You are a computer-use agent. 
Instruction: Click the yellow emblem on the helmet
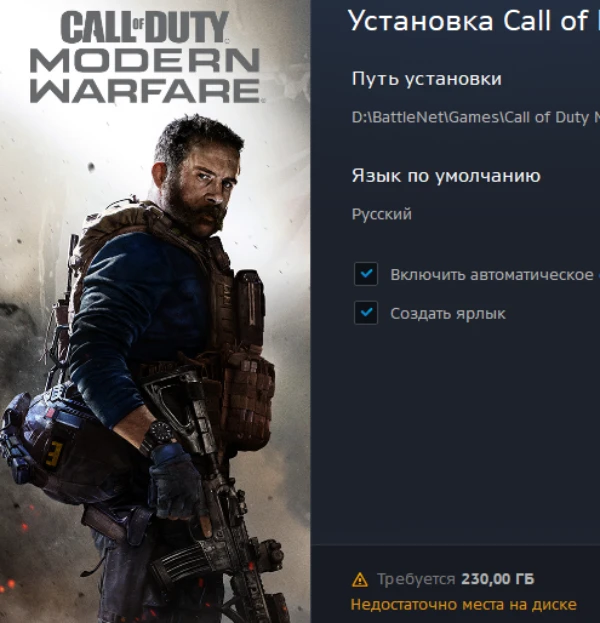point(54,453)
